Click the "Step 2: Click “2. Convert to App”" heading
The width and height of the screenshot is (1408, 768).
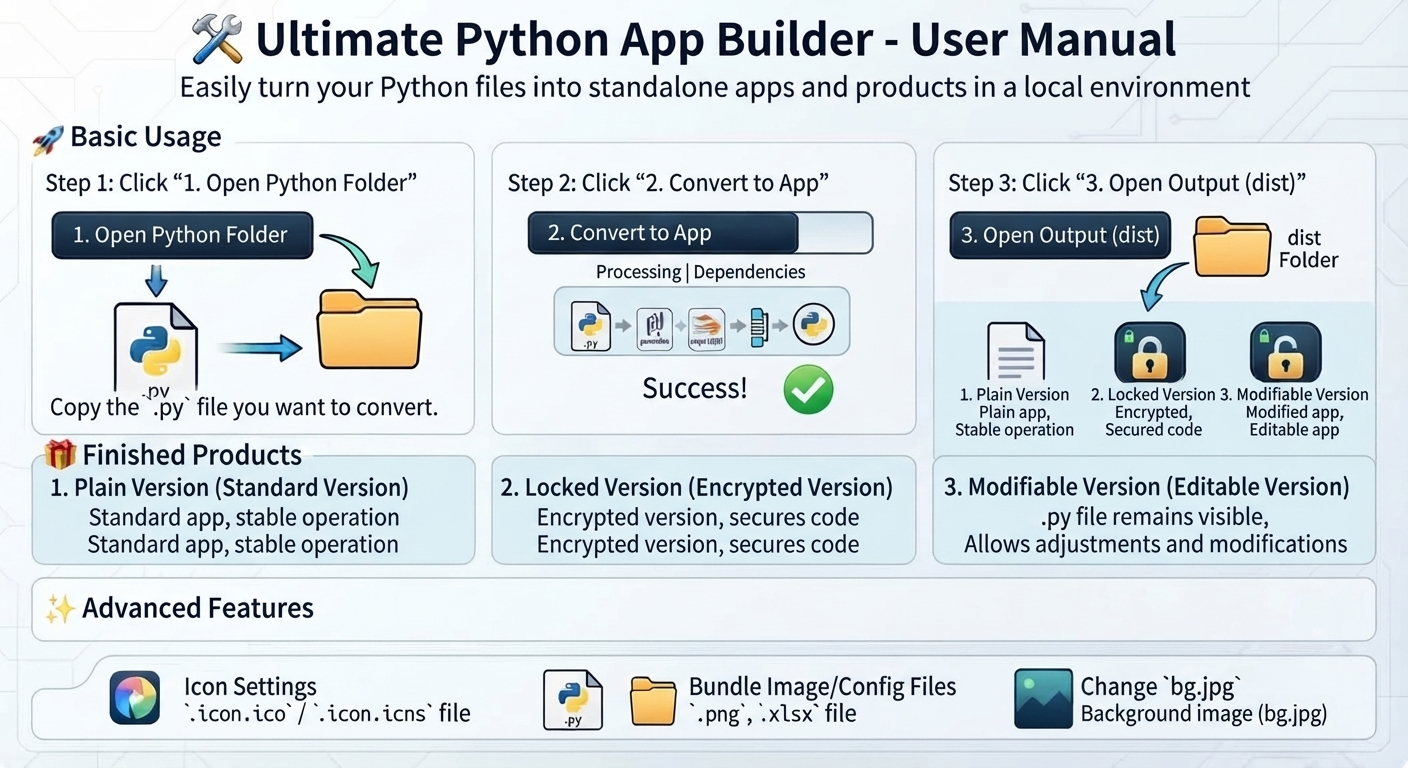[x=668, y=183]
